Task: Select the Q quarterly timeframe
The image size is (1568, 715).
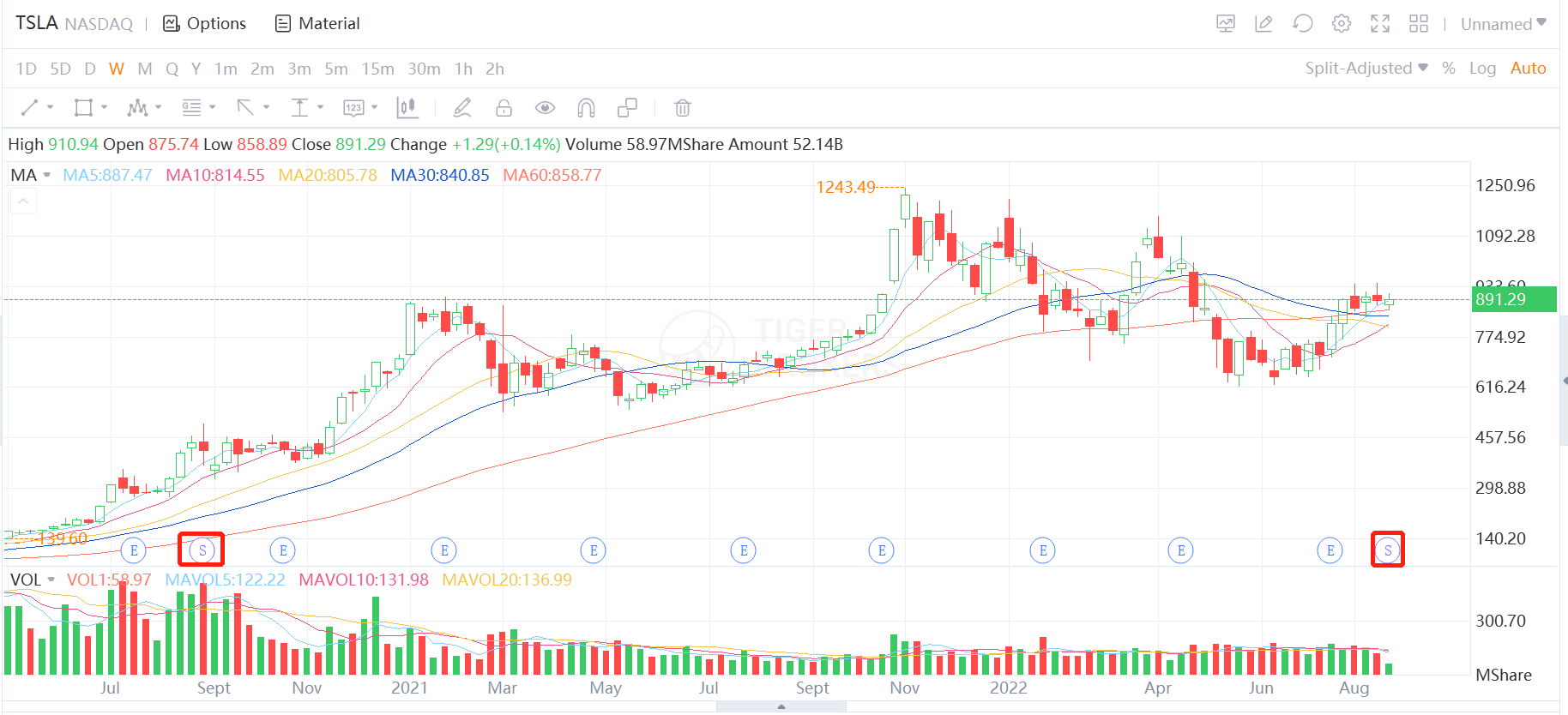Action: (x=172, y=69)
